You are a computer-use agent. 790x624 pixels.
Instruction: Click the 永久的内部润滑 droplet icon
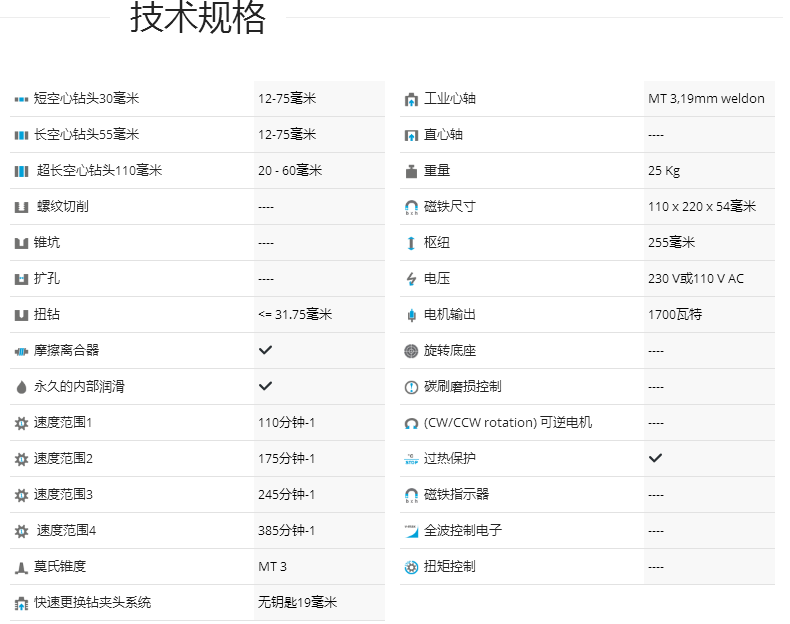(21, 387)
